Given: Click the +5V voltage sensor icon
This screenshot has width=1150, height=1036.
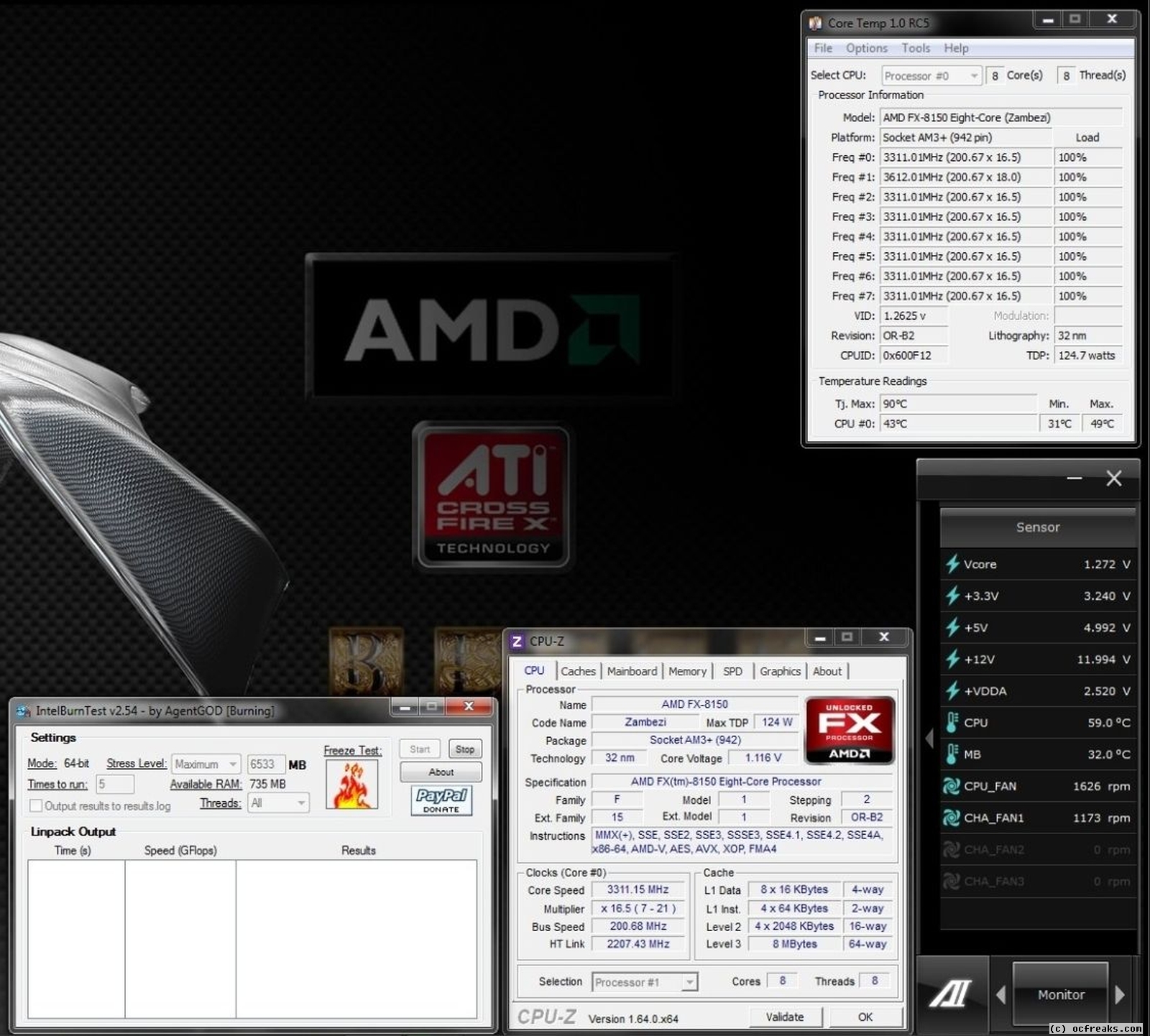Looking at the screenshot, I should [x=952, y=627].
